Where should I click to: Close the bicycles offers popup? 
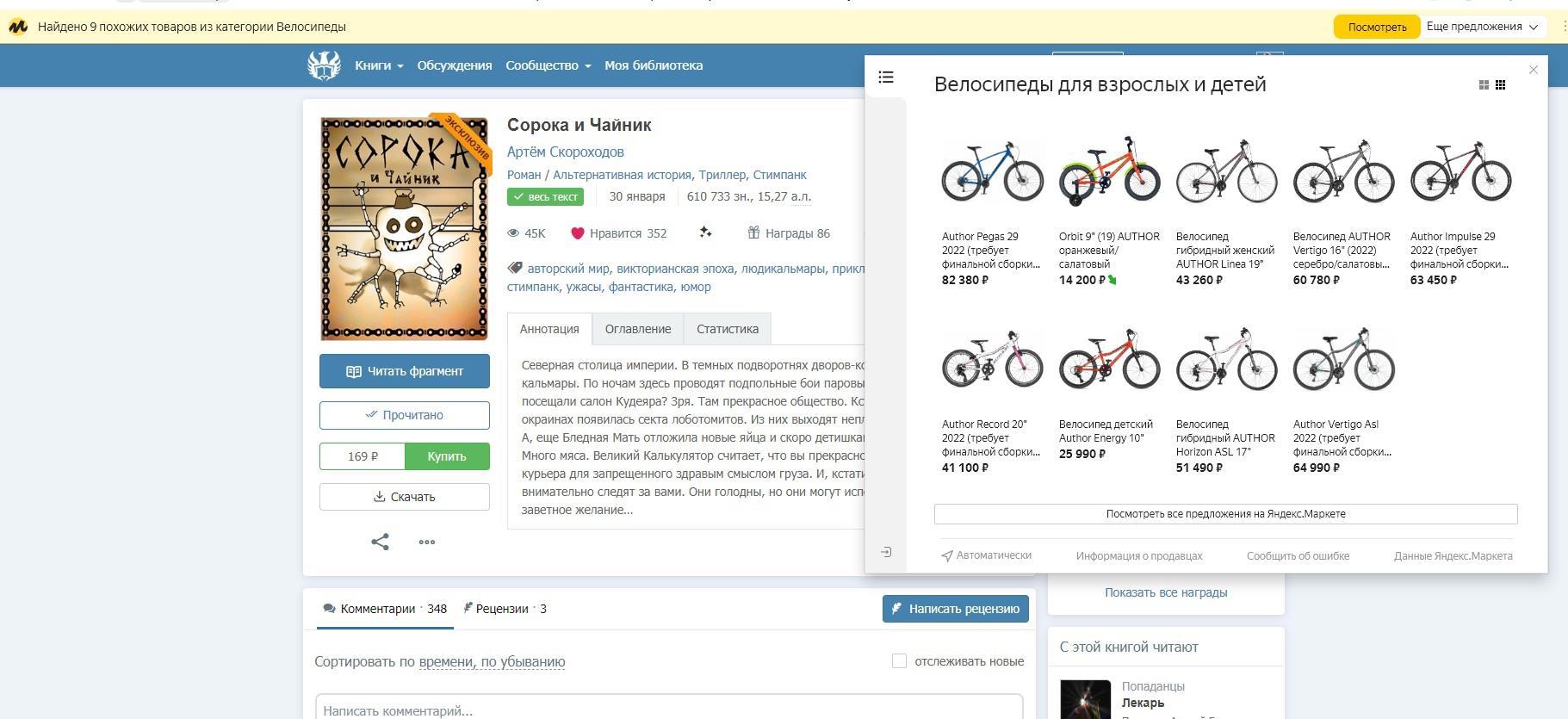point(1533,70)
